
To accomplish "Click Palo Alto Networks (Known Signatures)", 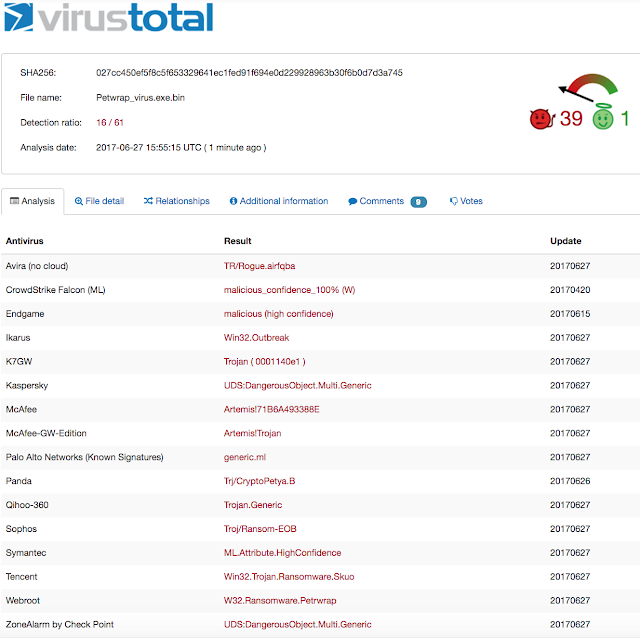I will (84, 457).
